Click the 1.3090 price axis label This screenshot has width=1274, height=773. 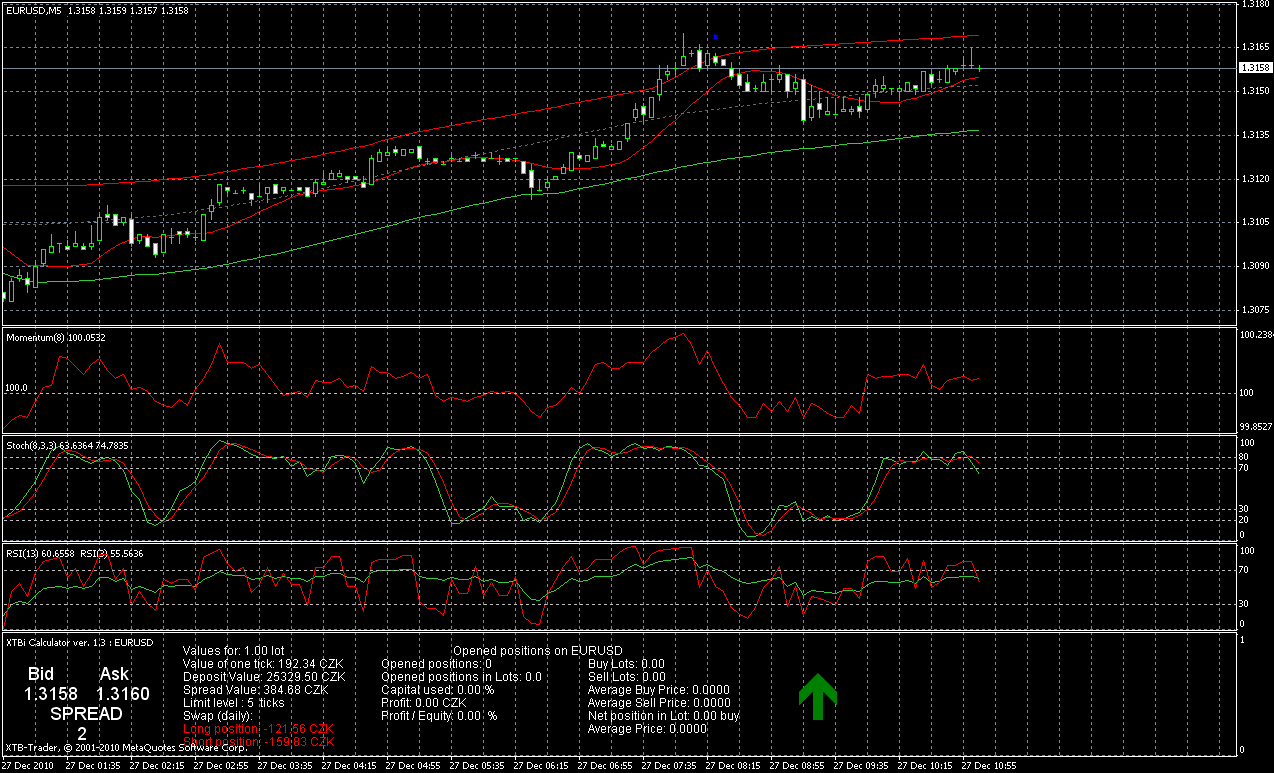click(1255, 266)
